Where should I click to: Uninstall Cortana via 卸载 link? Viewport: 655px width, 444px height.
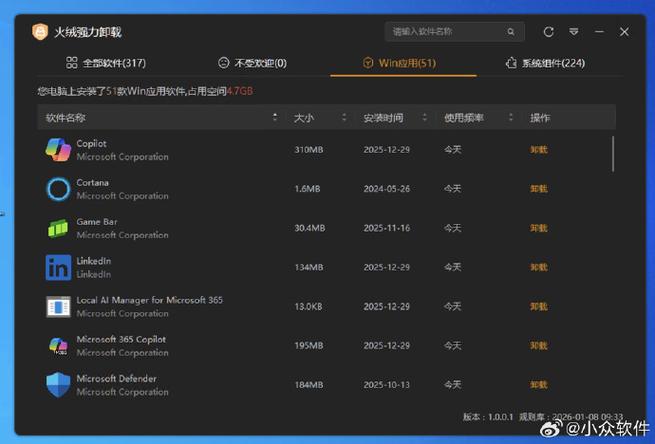pos(538,189)
